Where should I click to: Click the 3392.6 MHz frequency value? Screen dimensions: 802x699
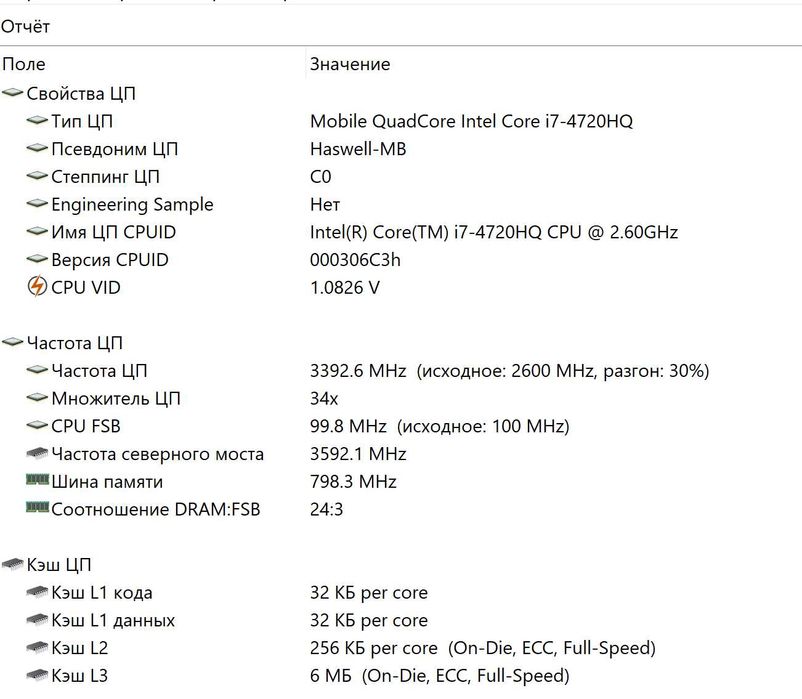coord(358,371)
